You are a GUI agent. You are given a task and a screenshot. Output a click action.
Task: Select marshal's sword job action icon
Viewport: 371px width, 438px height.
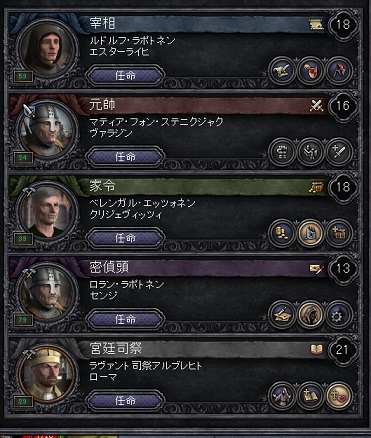tap(339, 152)
